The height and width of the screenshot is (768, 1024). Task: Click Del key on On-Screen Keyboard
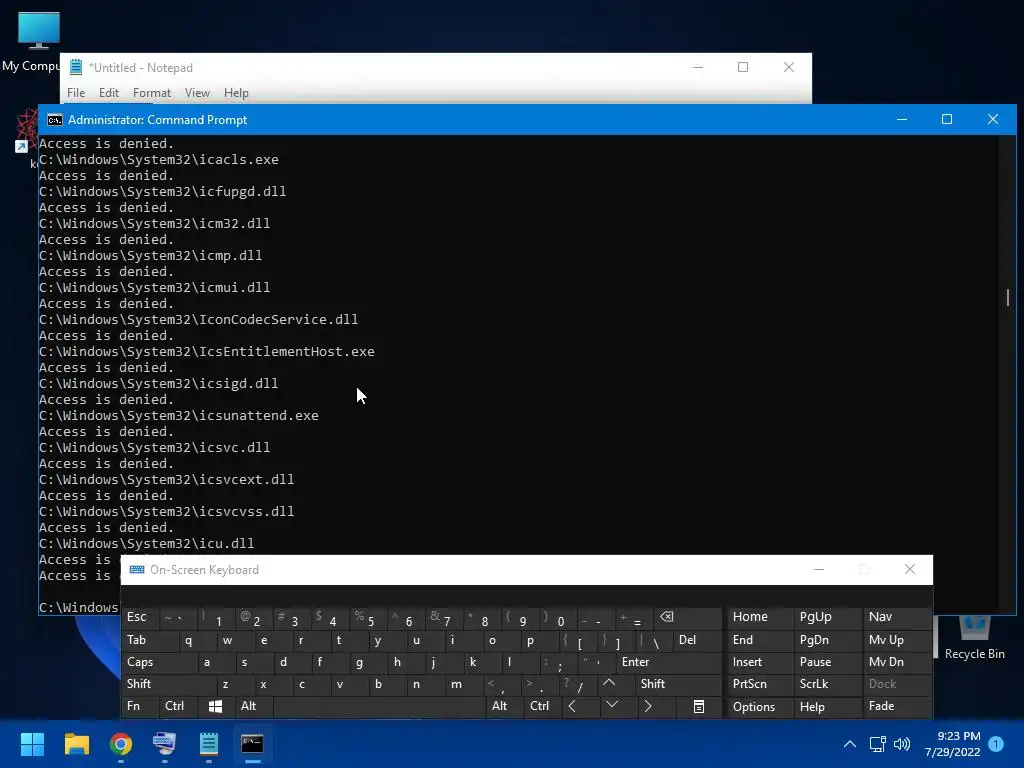[x=697, y=640]
